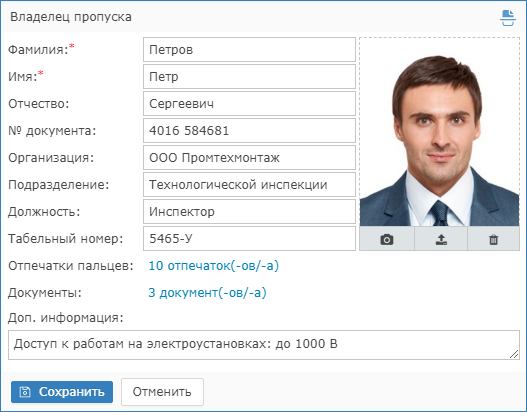The image size is (527, 412).
Task: Click the Доп. информация text area
Action: [264, 345]
